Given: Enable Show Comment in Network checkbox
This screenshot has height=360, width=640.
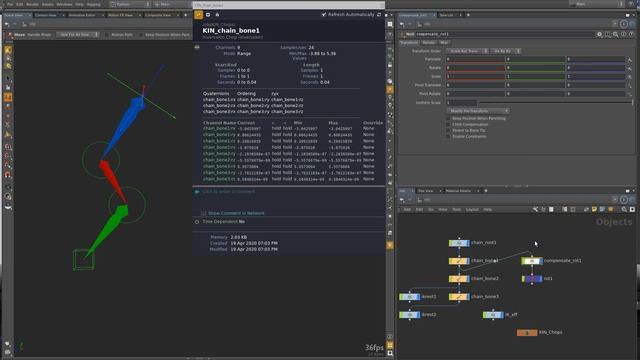Looking at the screenshot, I should [x=204, y=213].
